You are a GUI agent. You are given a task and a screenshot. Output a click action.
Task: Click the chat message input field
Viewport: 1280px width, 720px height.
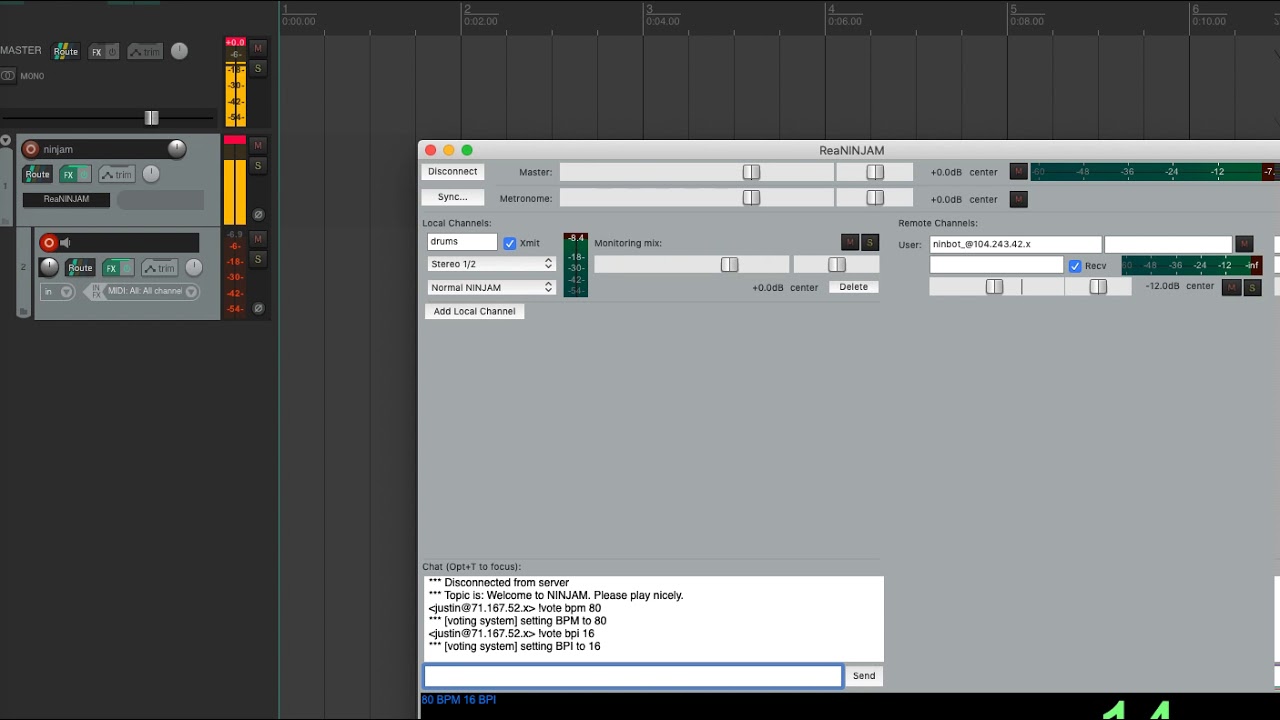click(x=633, y=676)
